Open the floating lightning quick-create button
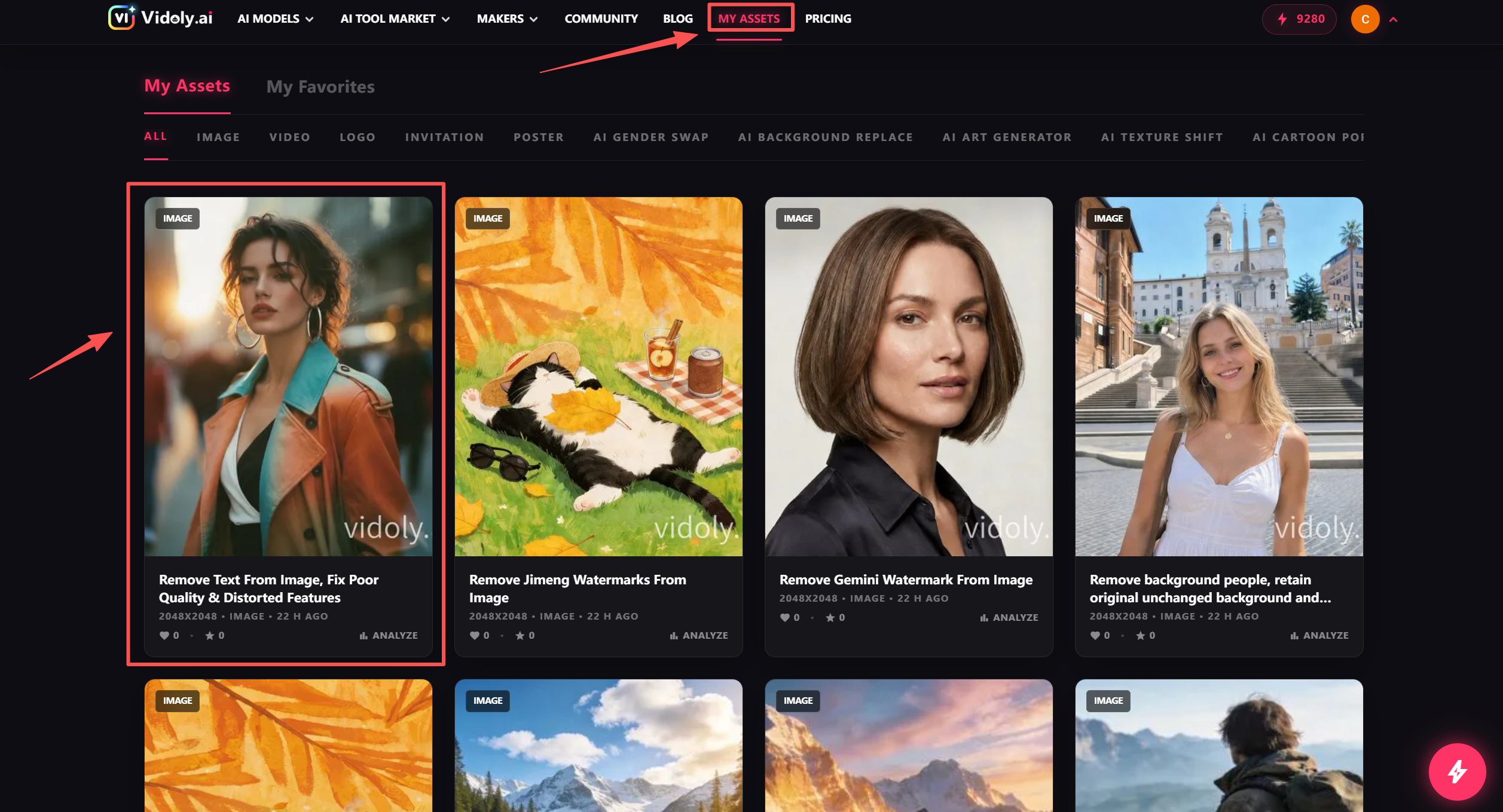 tap(1457, 771)
